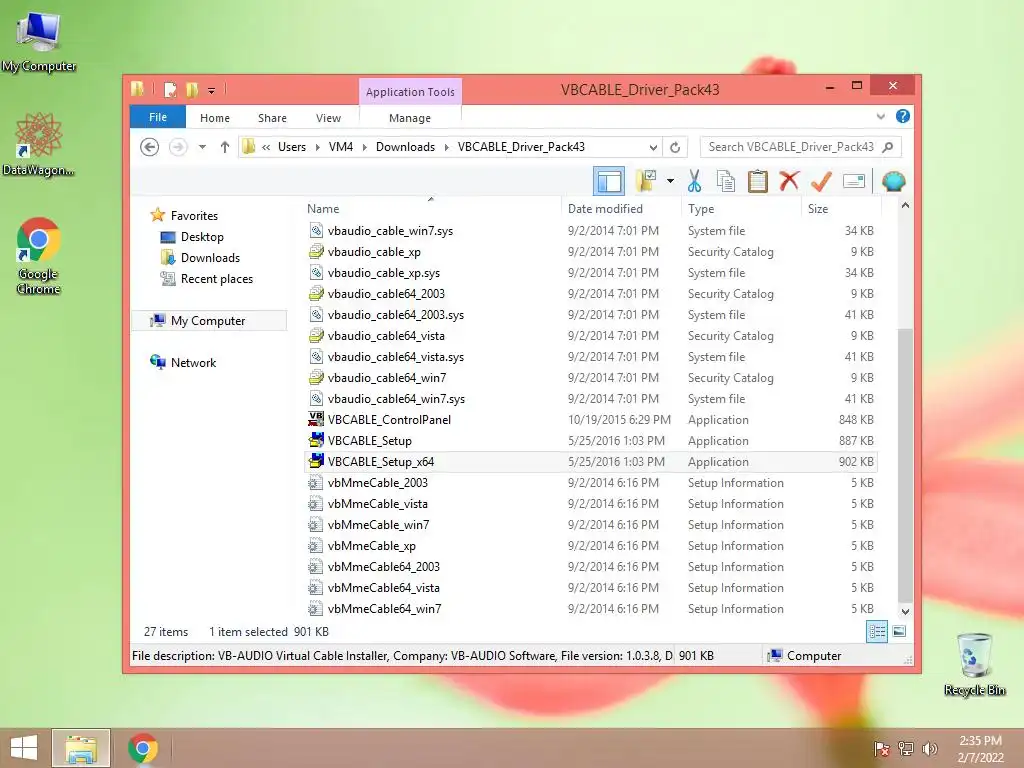Click the search magnifier icon
This screenshot has width=1024, height=768.
click(888, 147)
